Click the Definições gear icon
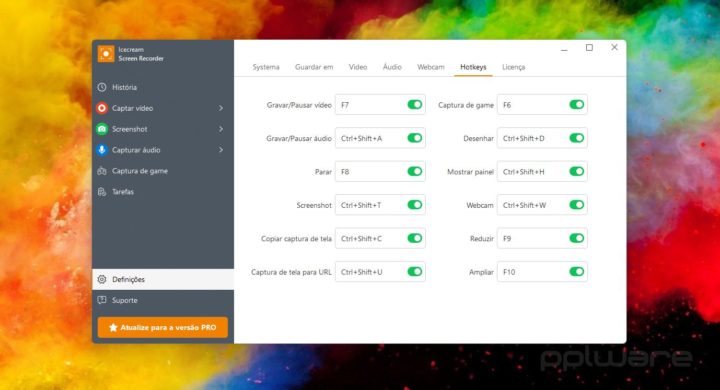This screenshot has height=390, width=720. (102, 279)
